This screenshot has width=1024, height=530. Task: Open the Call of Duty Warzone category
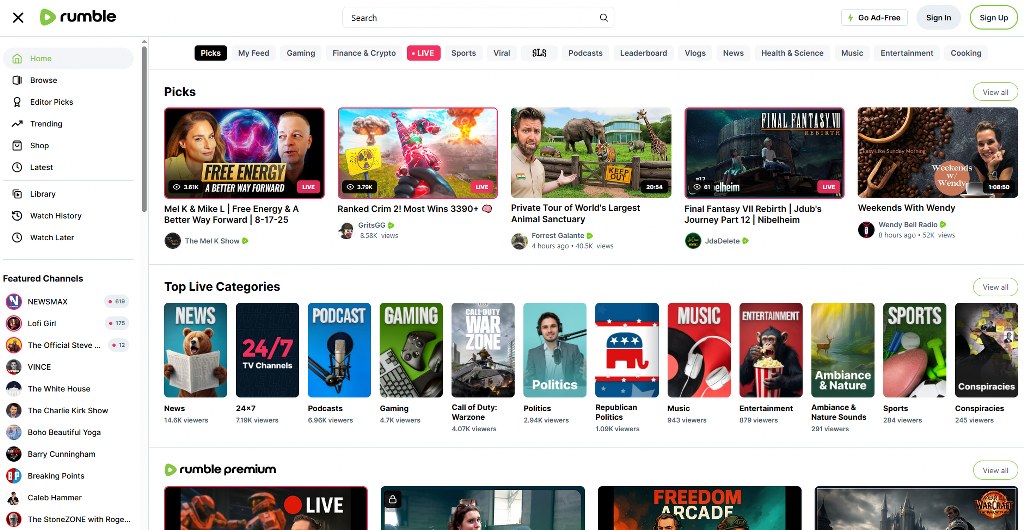(483, 351)
